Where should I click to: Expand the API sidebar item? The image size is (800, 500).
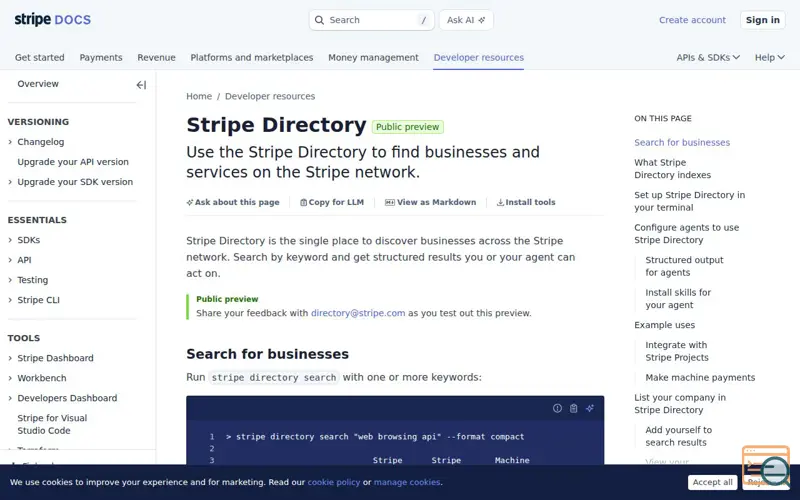click(x=24, y=260)
